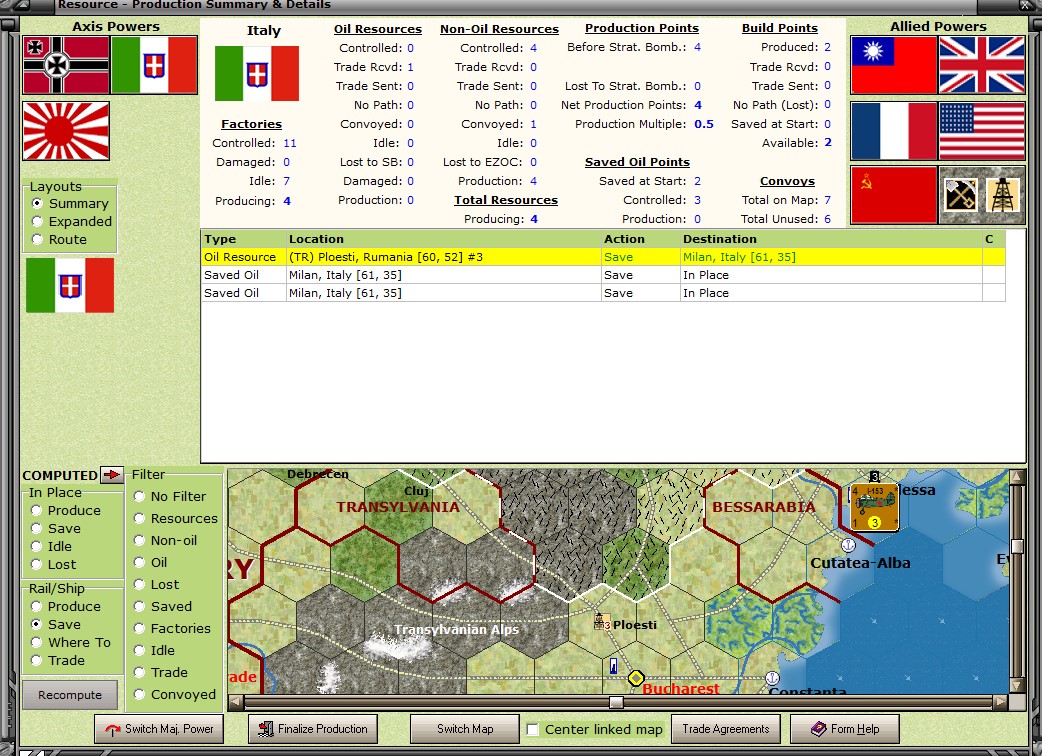The width and height of the screenshot is (1042, 756).
Task: Click Total Resources heading
Action: click(x=506, y=200)
